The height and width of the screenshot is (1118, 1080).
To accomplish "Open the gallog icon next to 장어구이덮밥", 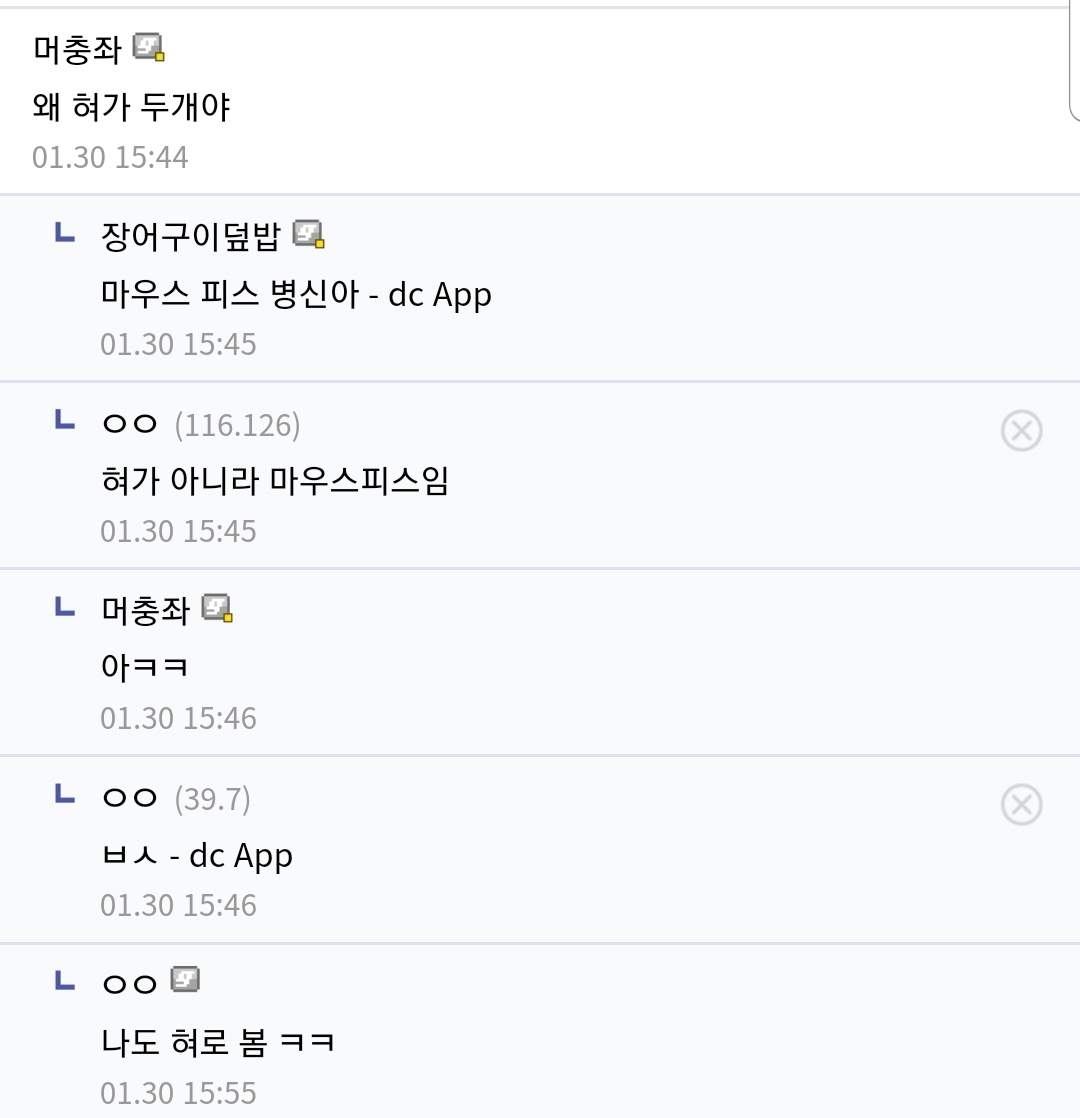I will (x=309, y=235).
